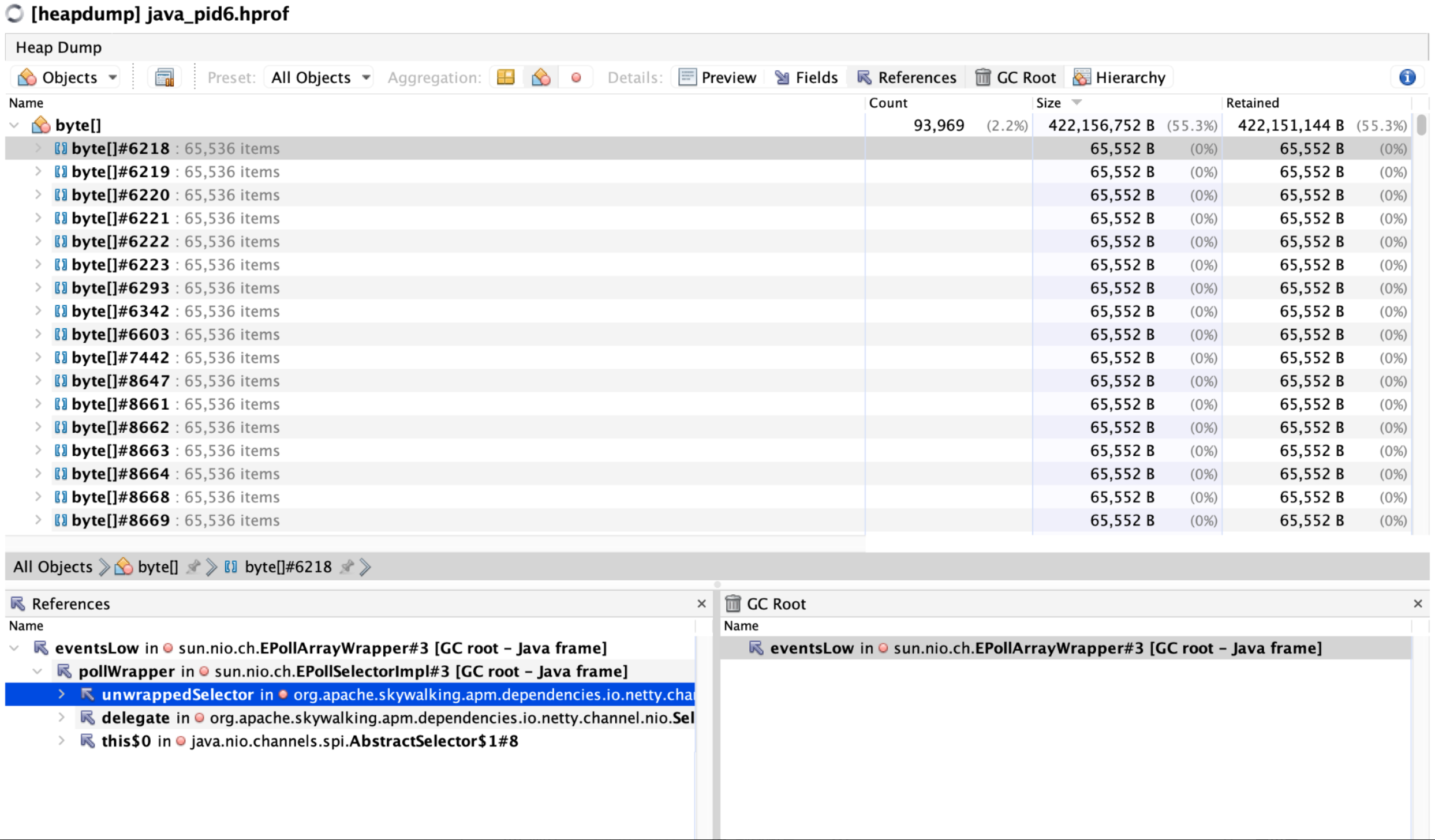Screen dimensions: 1435x840
Task: Pin the byte[]#6218 breadcrumb
Action: click(346, 567)
